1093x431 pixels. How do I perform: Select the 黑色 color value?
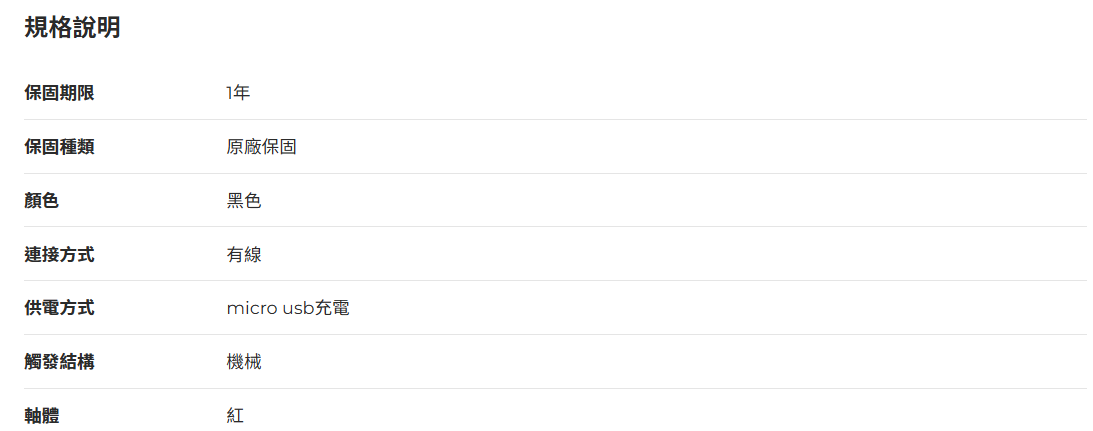[244, 201]
